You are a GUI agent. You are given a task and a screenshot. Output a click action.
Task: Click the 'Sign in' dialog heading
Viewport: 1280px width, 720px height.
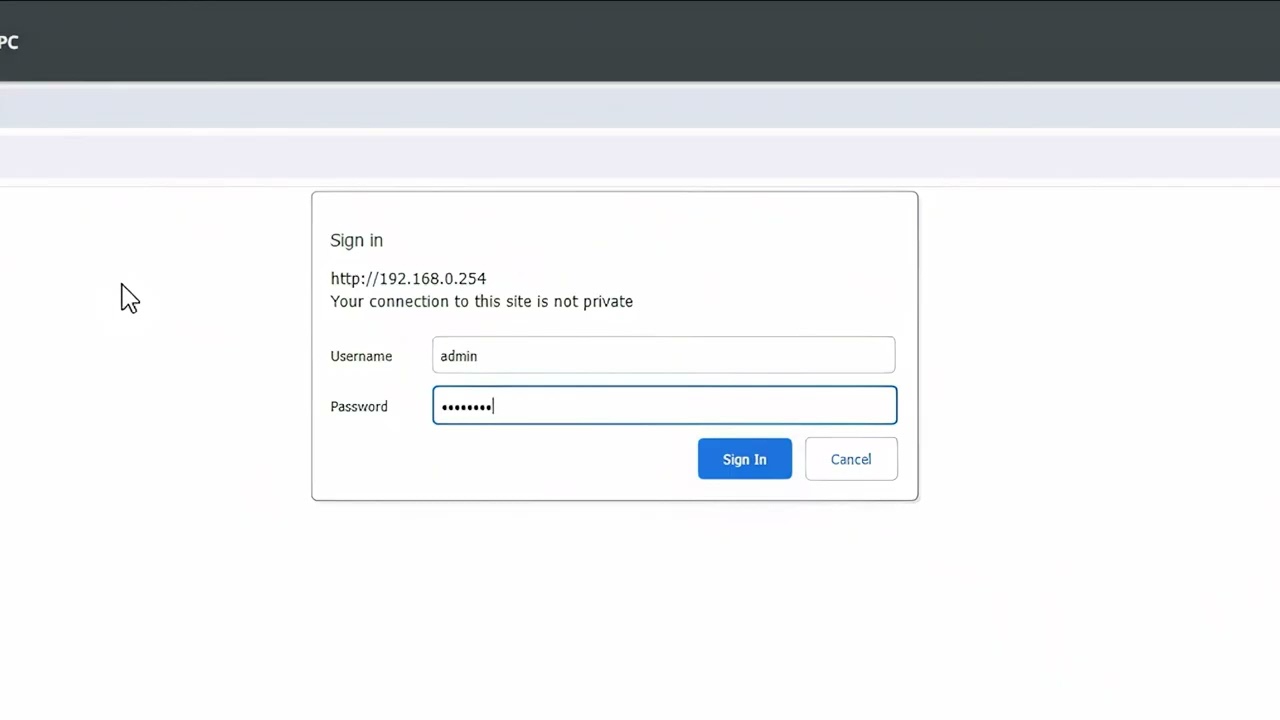point(356,240)
